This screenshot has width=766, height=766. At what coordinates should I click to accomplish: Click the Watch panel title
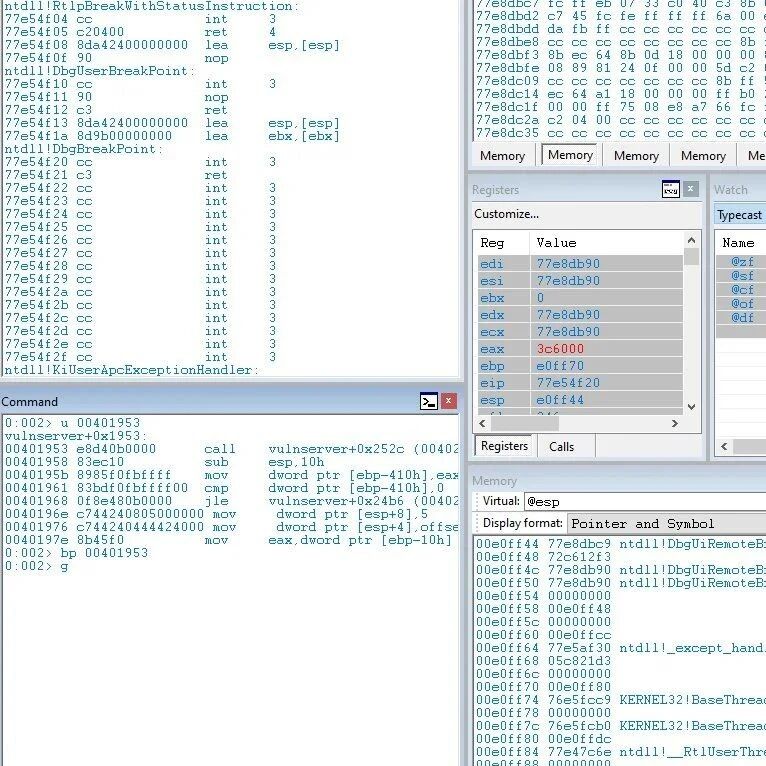coord(731,190)
